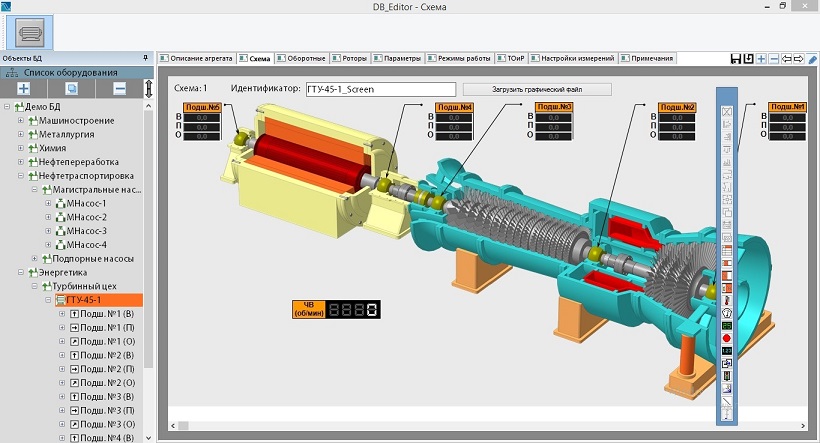Expand the МНасос-1 tree node

click(47, 204)
